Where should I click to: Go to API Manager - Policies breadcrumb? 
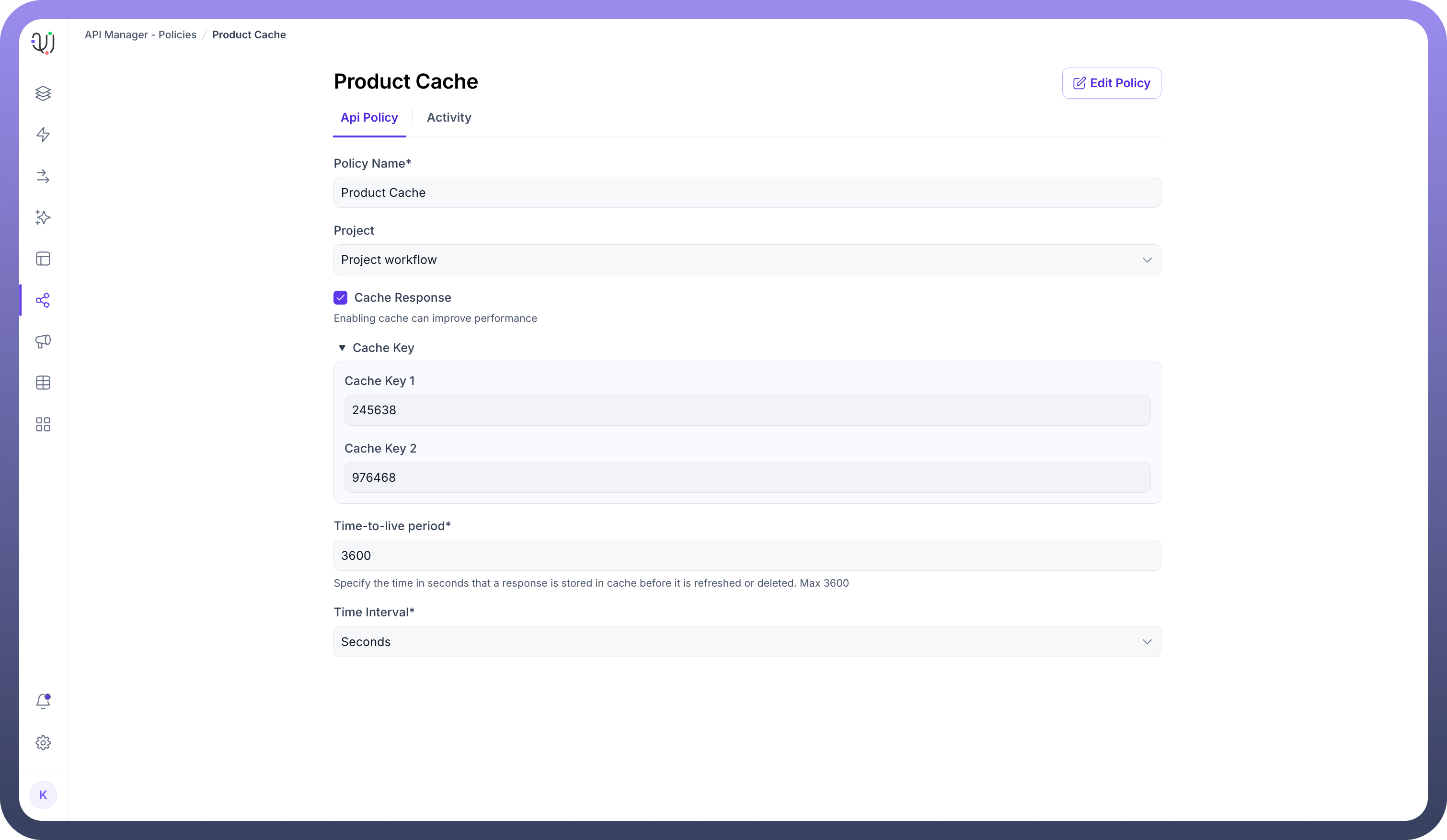141,35
